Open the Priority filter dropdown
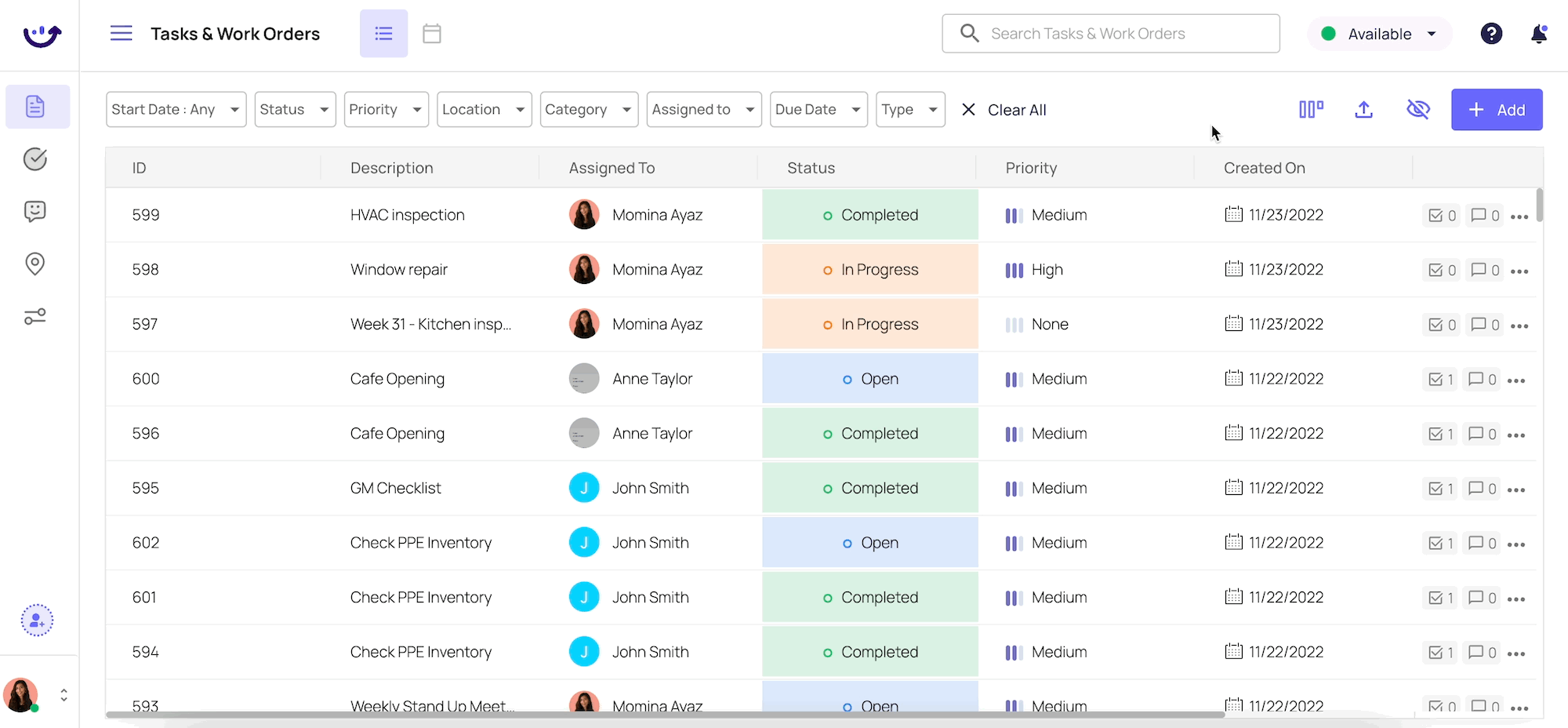The image size is (1568, 728). [x=386, y=109]
